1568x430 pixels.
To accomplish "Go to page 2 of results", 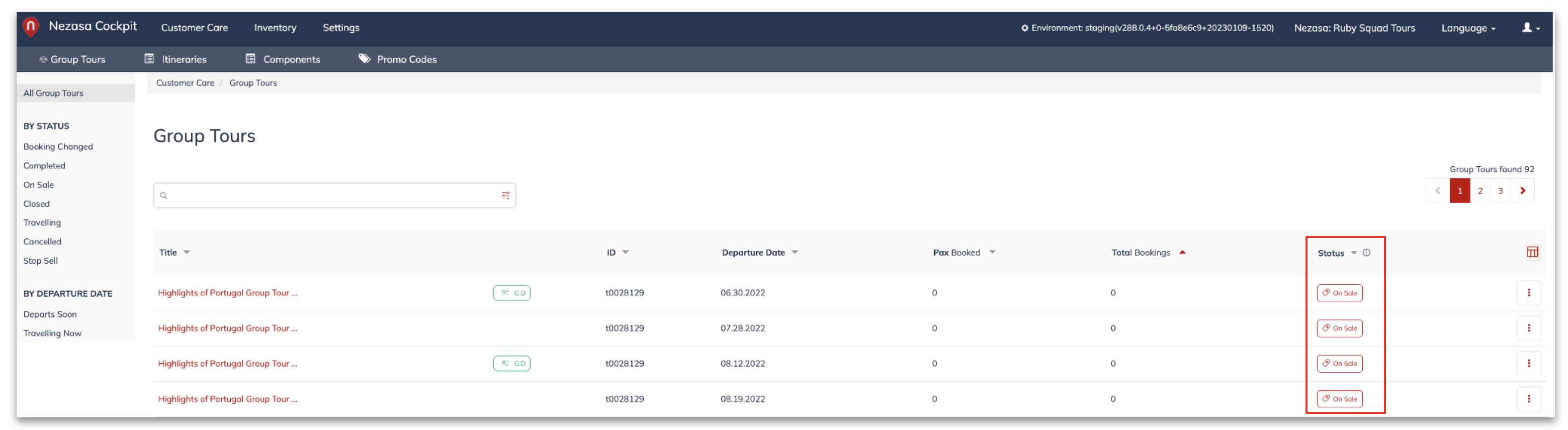I will coord(1480,191).
